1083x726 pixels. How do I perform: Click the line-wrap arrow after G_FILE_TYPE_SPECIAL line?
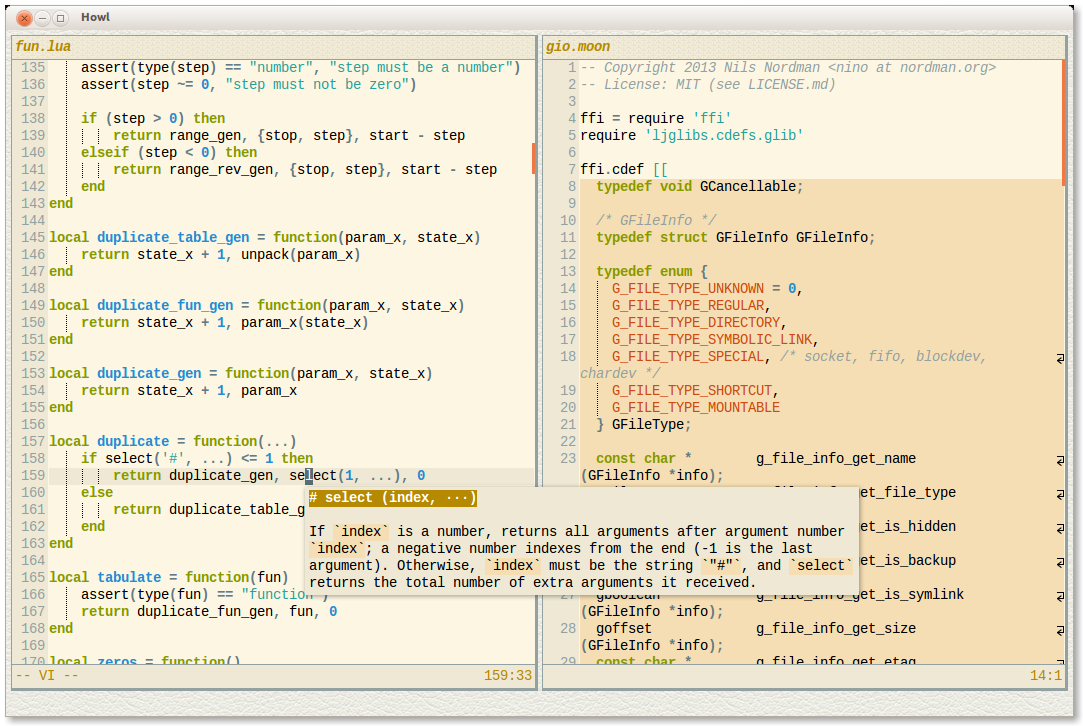pos(1060,357)
